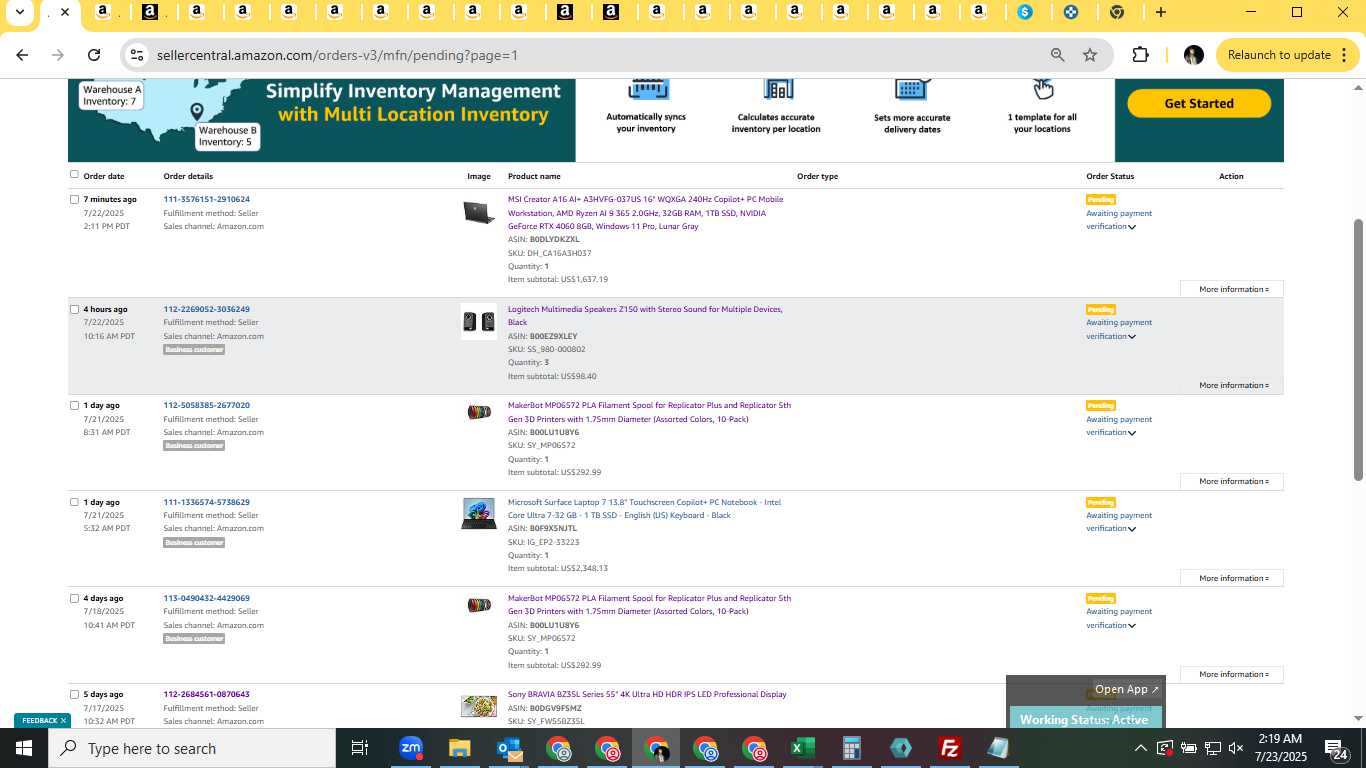Switch to the tab with the Chrome logo favicon
The height and width of the screenshot is (768, 1366).
(1117, 12)
